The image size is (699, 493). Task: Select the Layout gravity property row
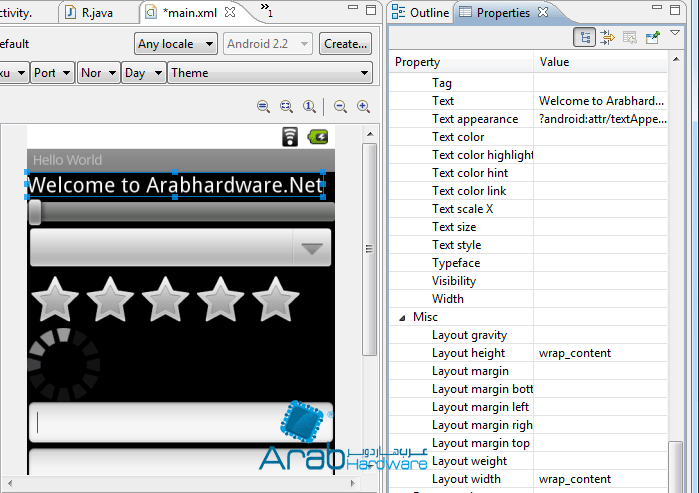pos(528,335)
